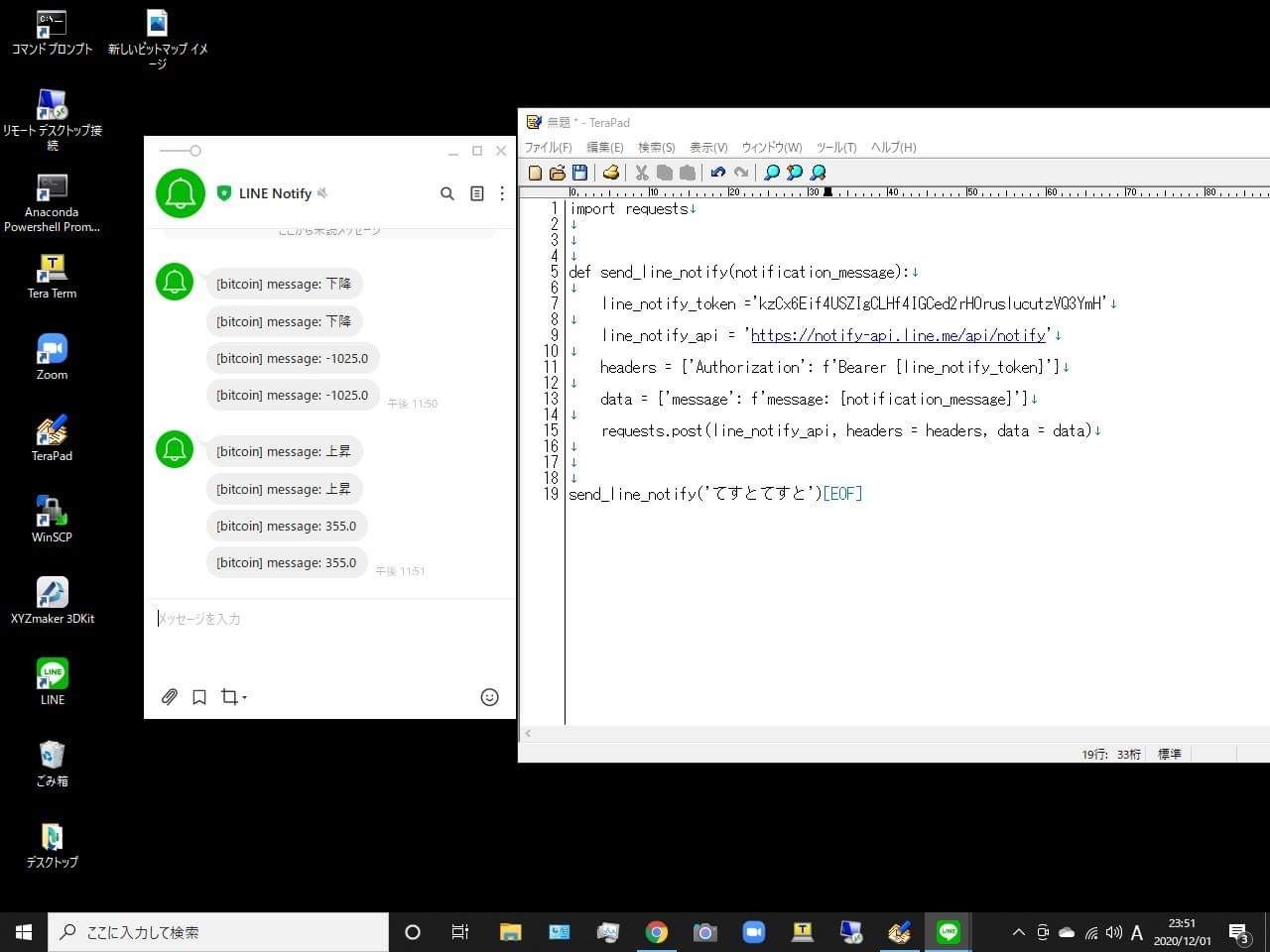Toggle the IME input mode A indicator

(x=1137, y=932)
